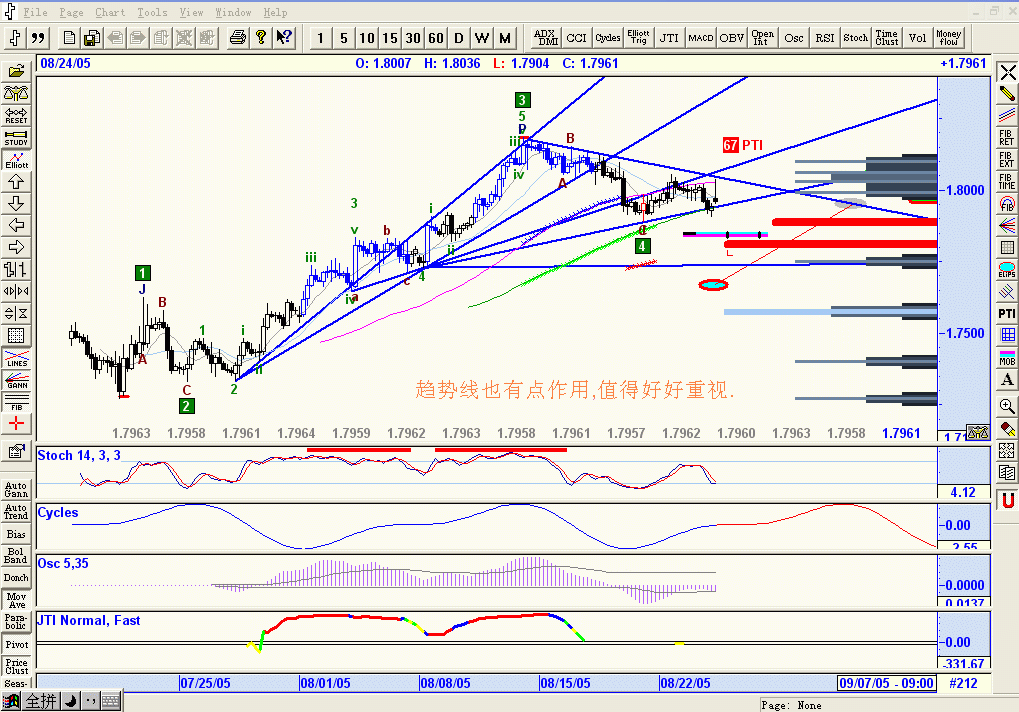This screenshot has width=1019, height=712.
Task: Toggle the Cycles indicator button
Action: [608, 38]
